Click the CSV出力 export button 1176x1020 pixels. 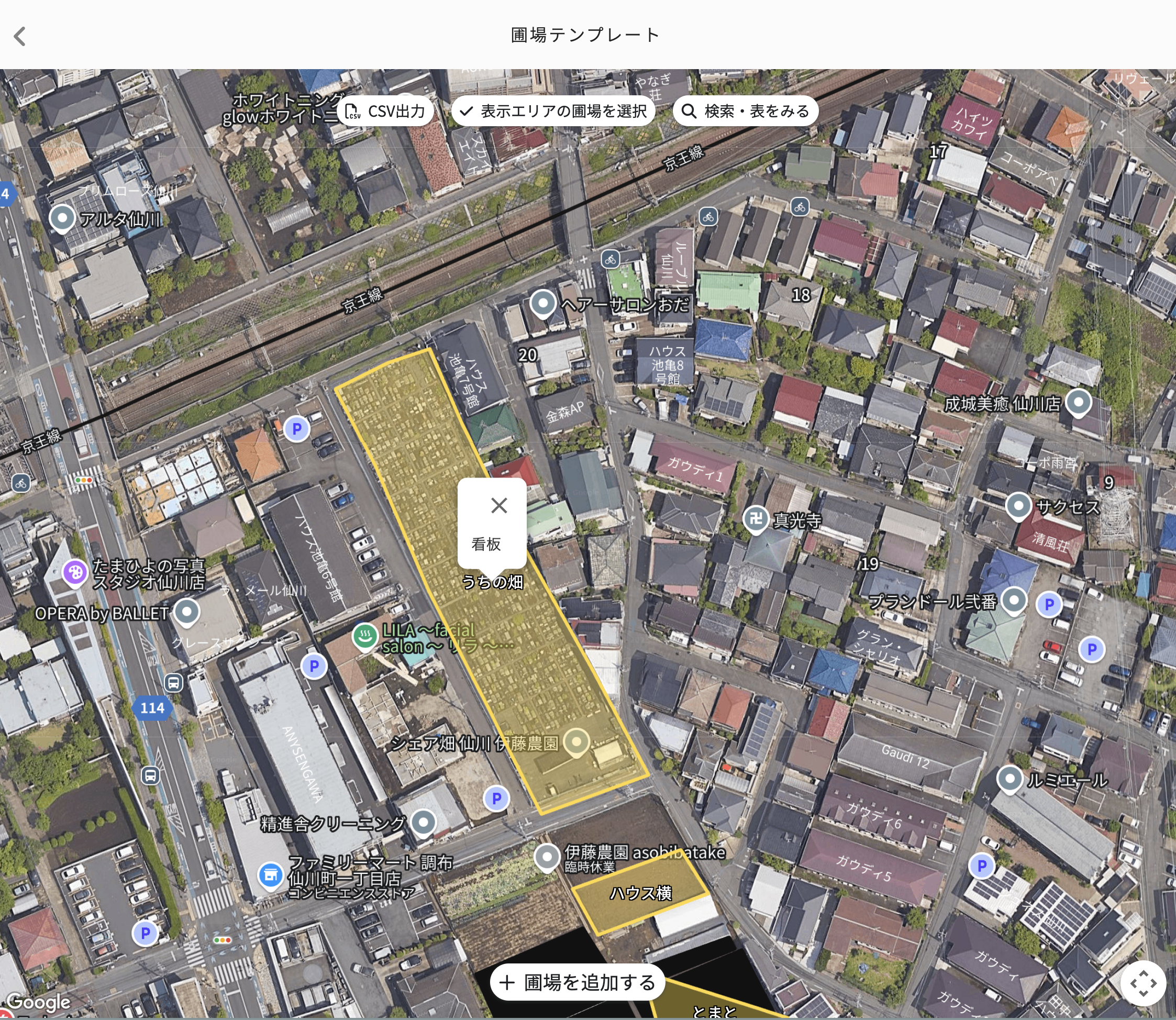coord(385,111)
